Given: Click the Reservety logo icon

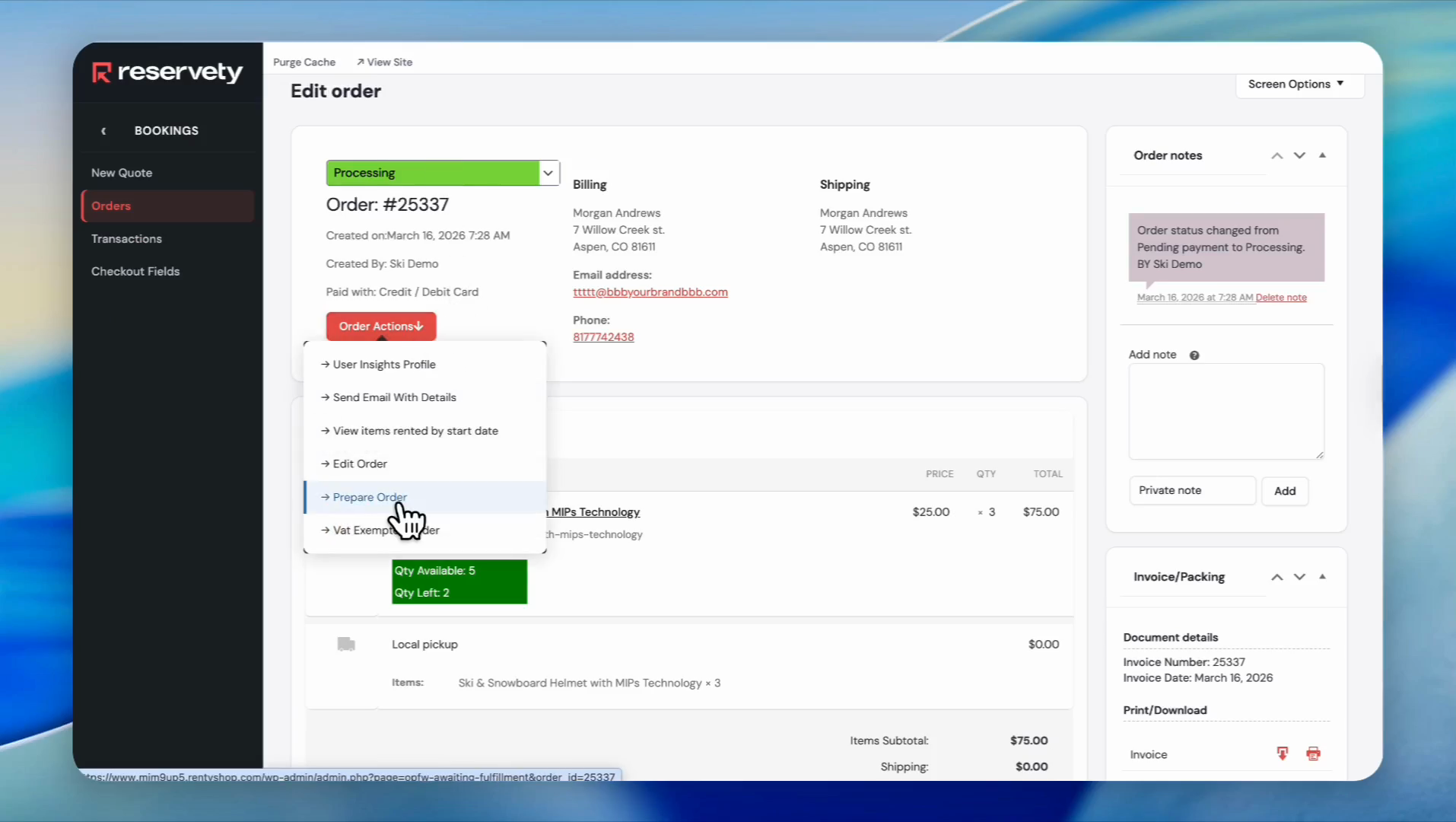Looking at the screenshot, I should (101, 72).
